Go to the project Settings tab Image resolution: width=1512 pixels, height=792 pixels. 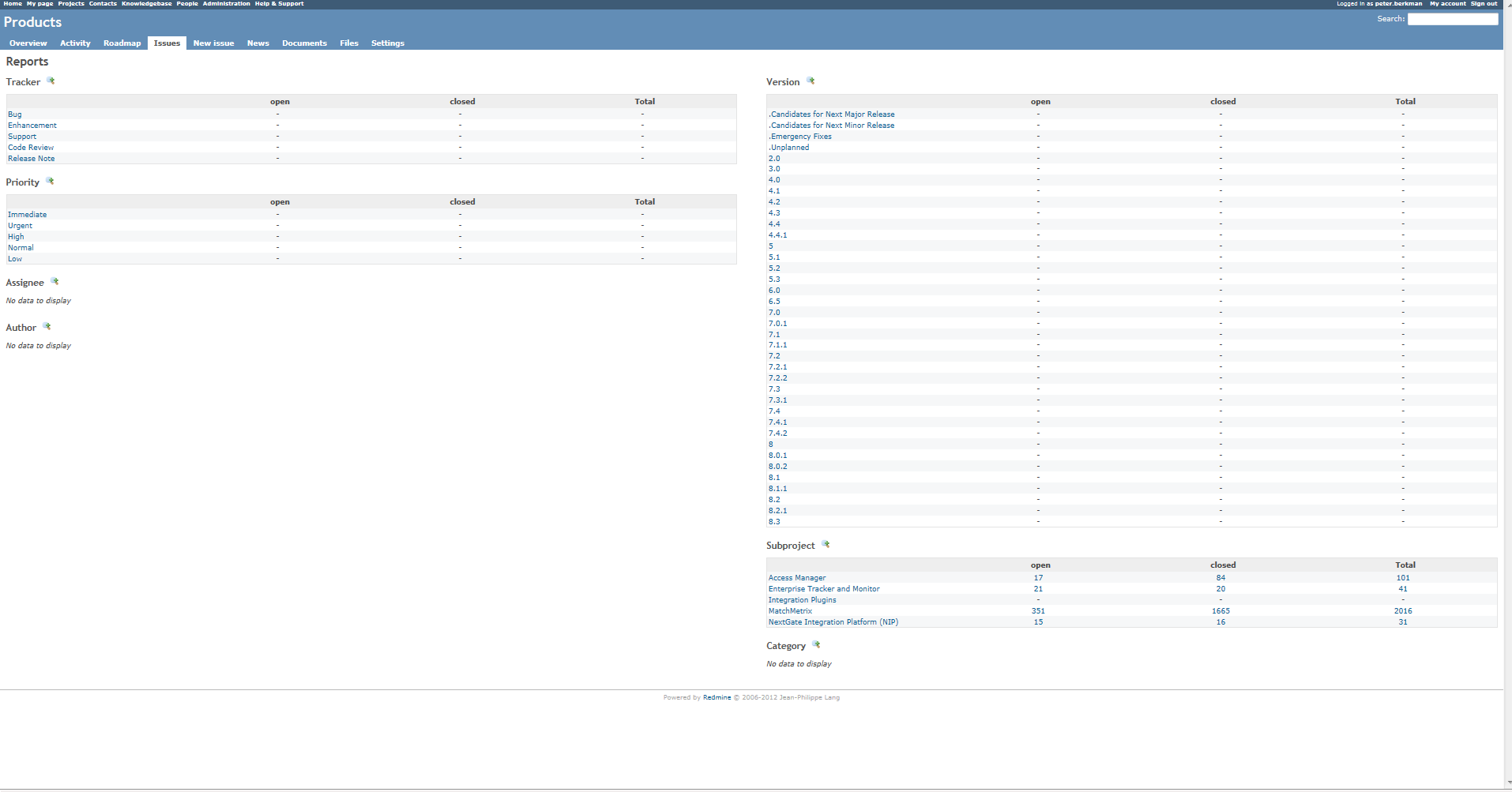(x=387, y=43)
